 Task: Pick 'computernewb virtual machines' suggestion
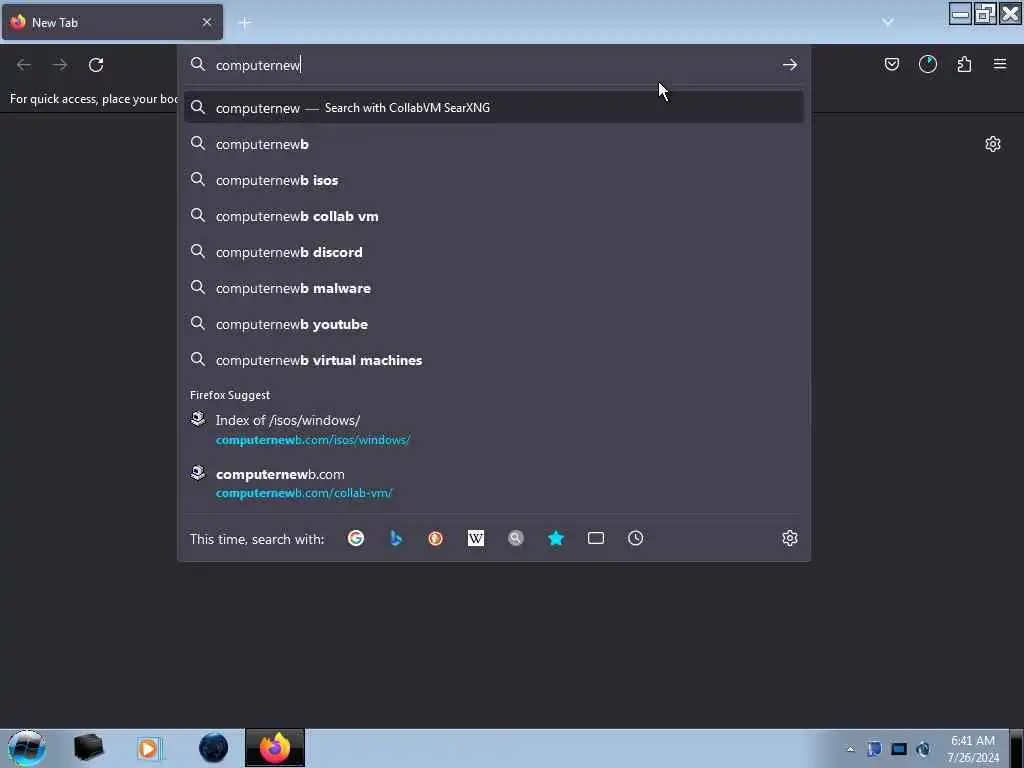pos(494,360)
